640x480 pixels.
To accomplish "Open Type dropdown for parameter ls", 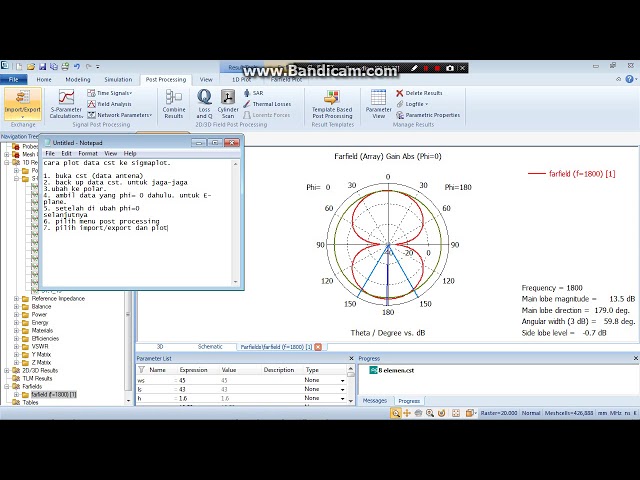I will [342, 389].
